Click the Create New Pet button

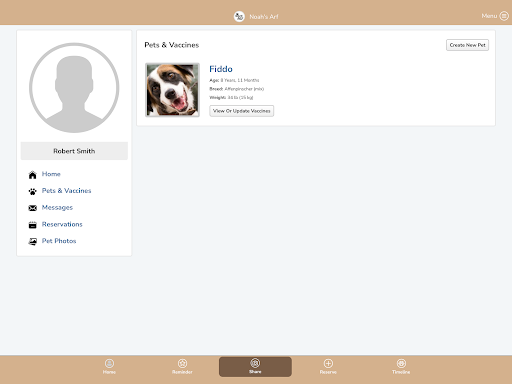[467, 45]
